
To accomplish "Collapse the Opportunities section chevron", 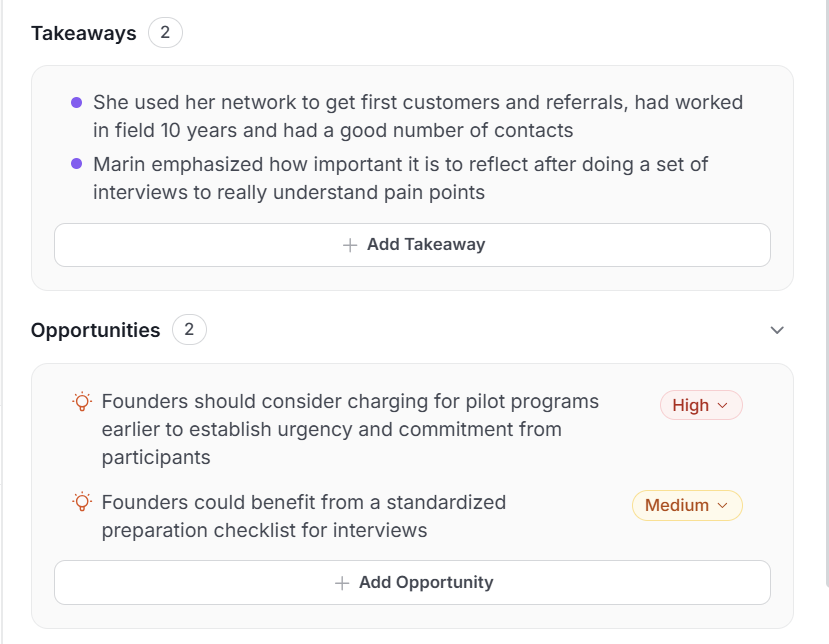I will (777, 330).
